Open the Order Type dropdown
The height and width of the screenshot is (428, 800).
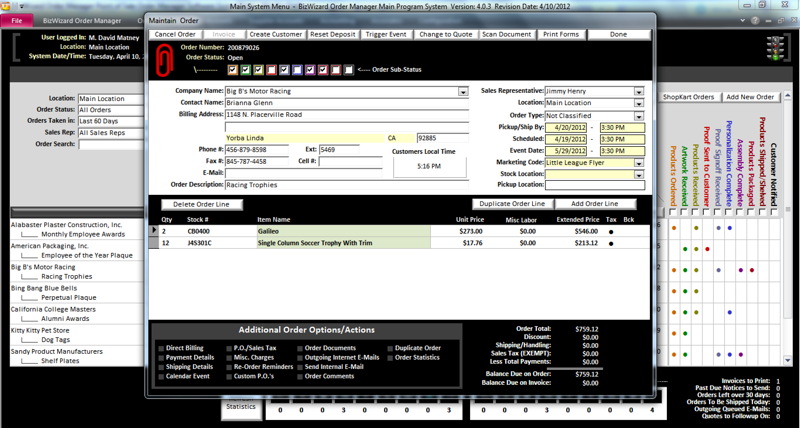pos(639,116)
